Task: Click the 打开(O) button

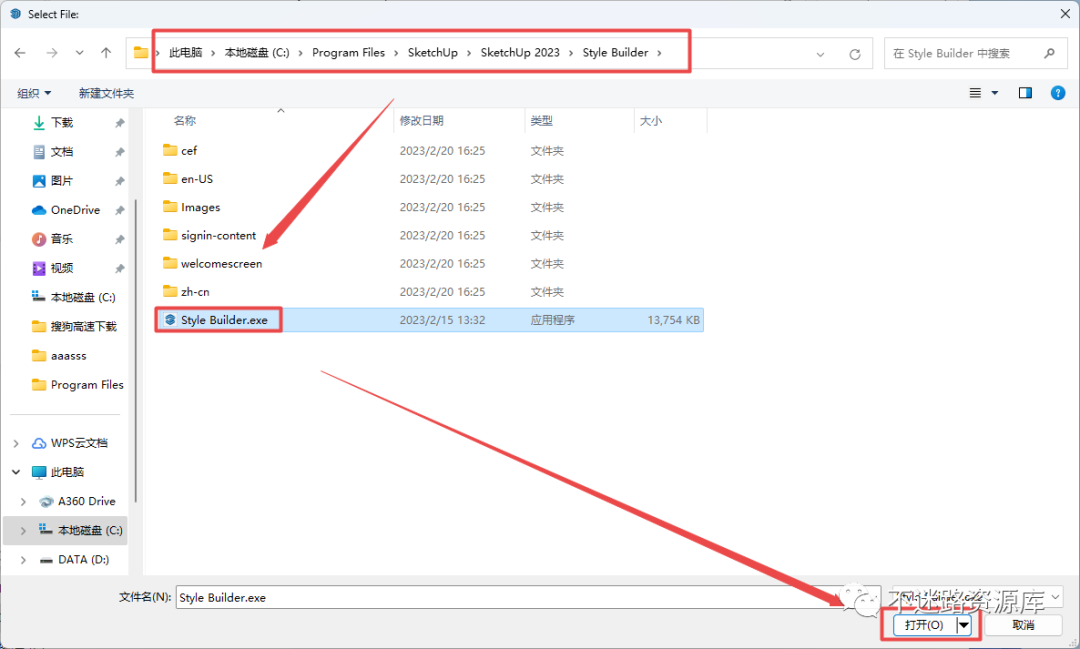Action: [924, 625]
